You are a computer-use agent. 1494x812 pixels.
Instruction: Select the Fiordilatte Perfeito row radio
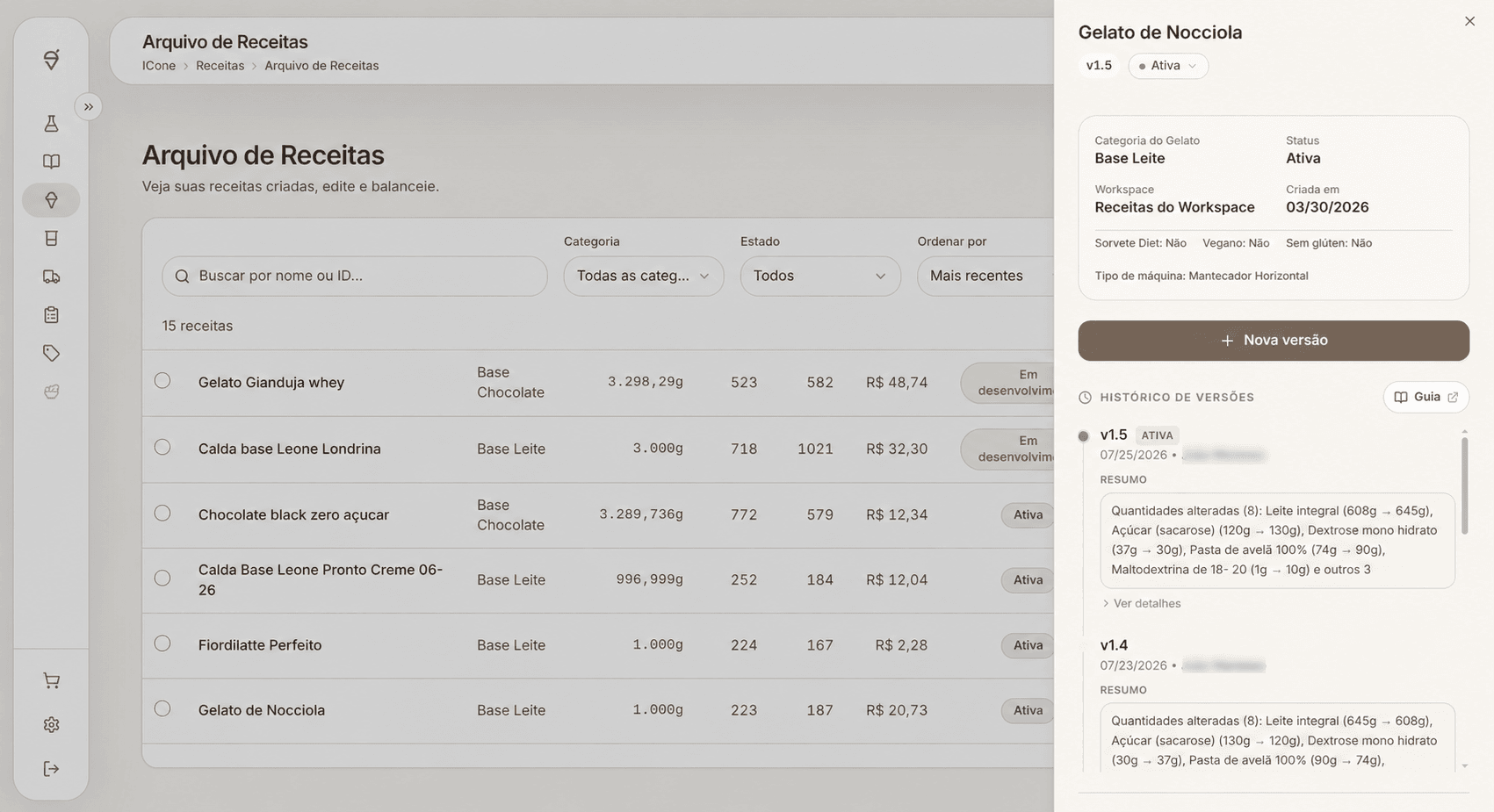pos(162,643)
